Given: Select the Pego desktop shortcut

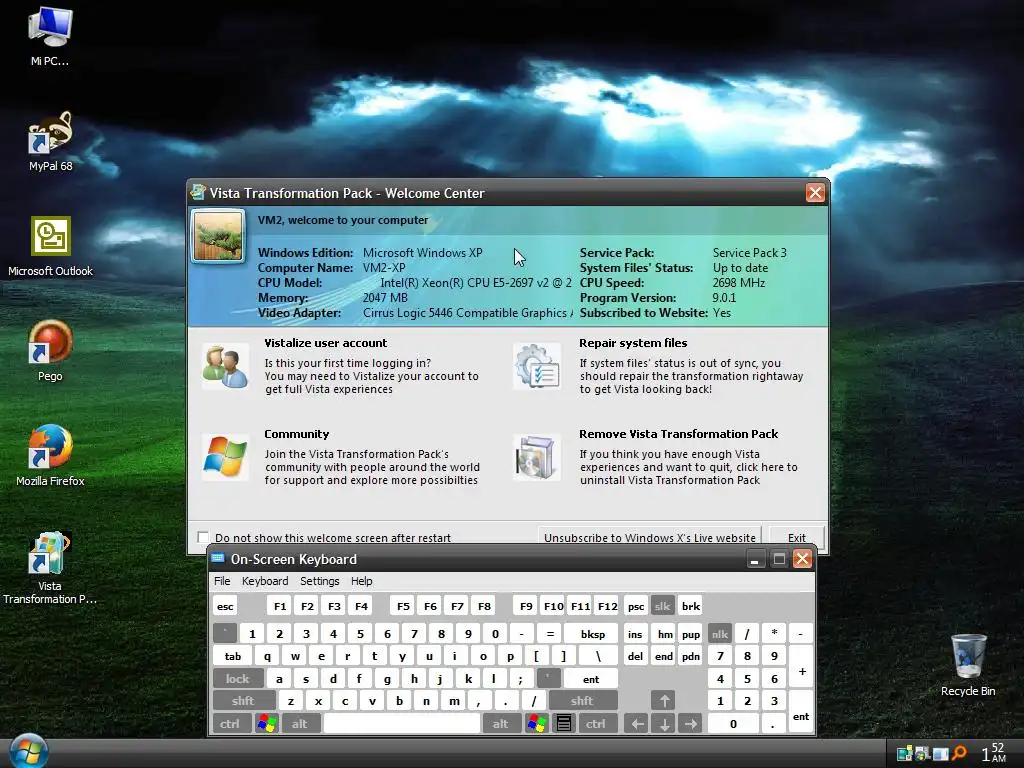Looking at the screenshot, I should pyautogui.click(x=50, y=351).
